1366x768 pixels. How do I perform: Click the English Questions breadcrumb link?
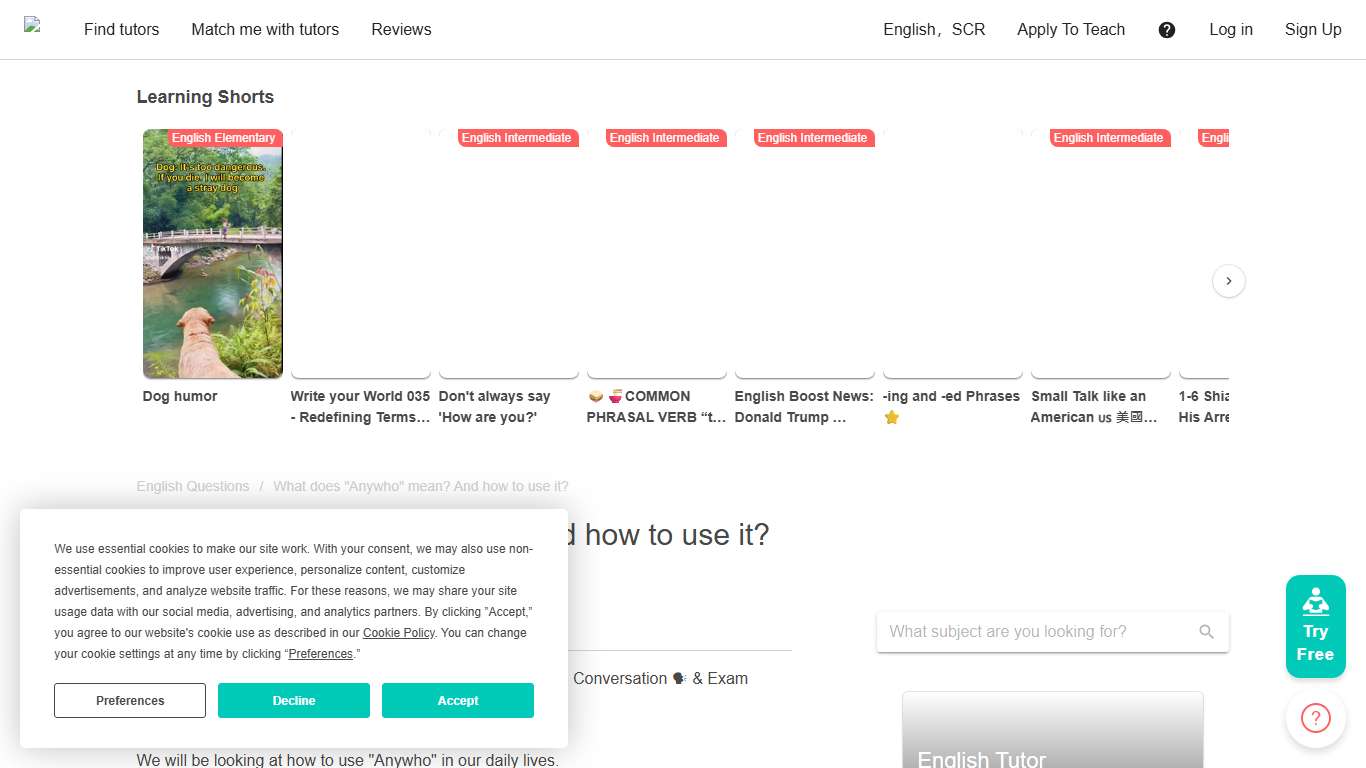pos(192,486)
